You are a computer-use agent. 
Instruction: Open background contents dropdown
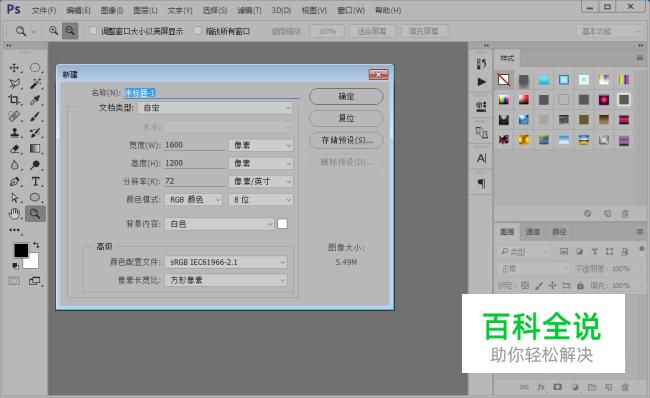tap(219, 224)
